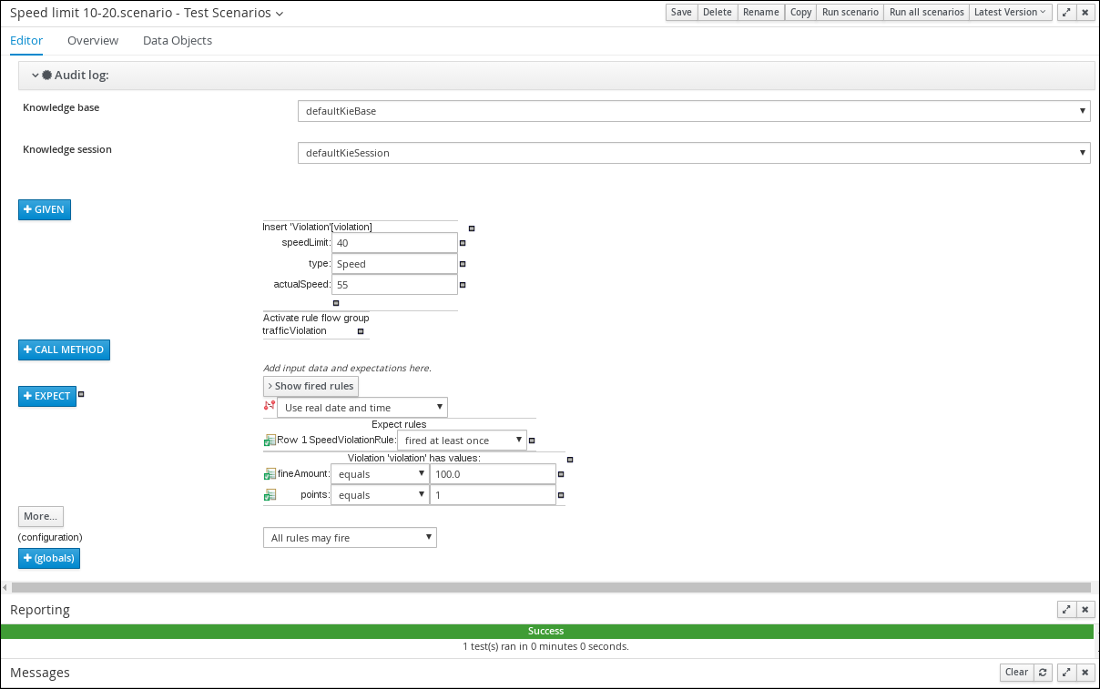The width and height of the screenshot is (1100, 689).
Task: Click the Rename button
Action: click(761, 12)
